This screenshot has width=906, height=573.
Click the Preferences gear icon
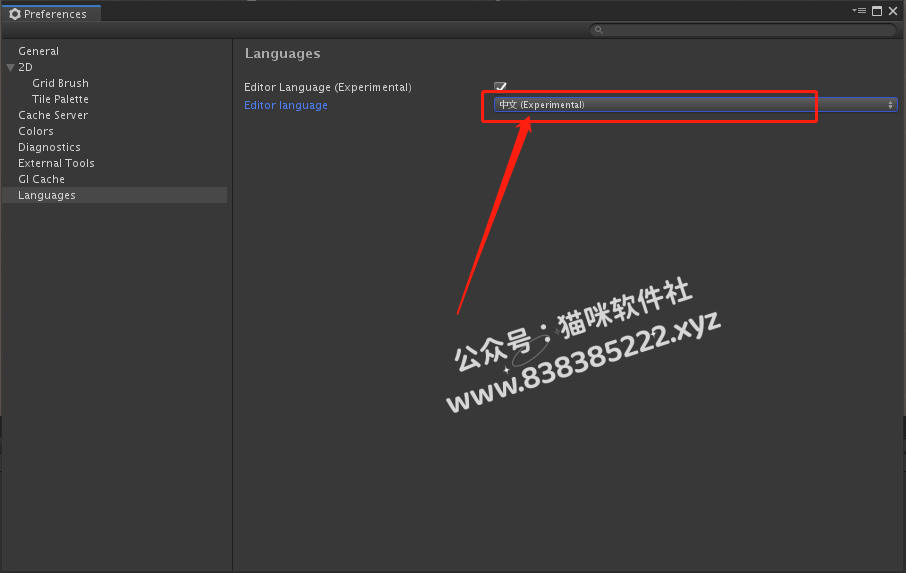click(x=15, y=14)
